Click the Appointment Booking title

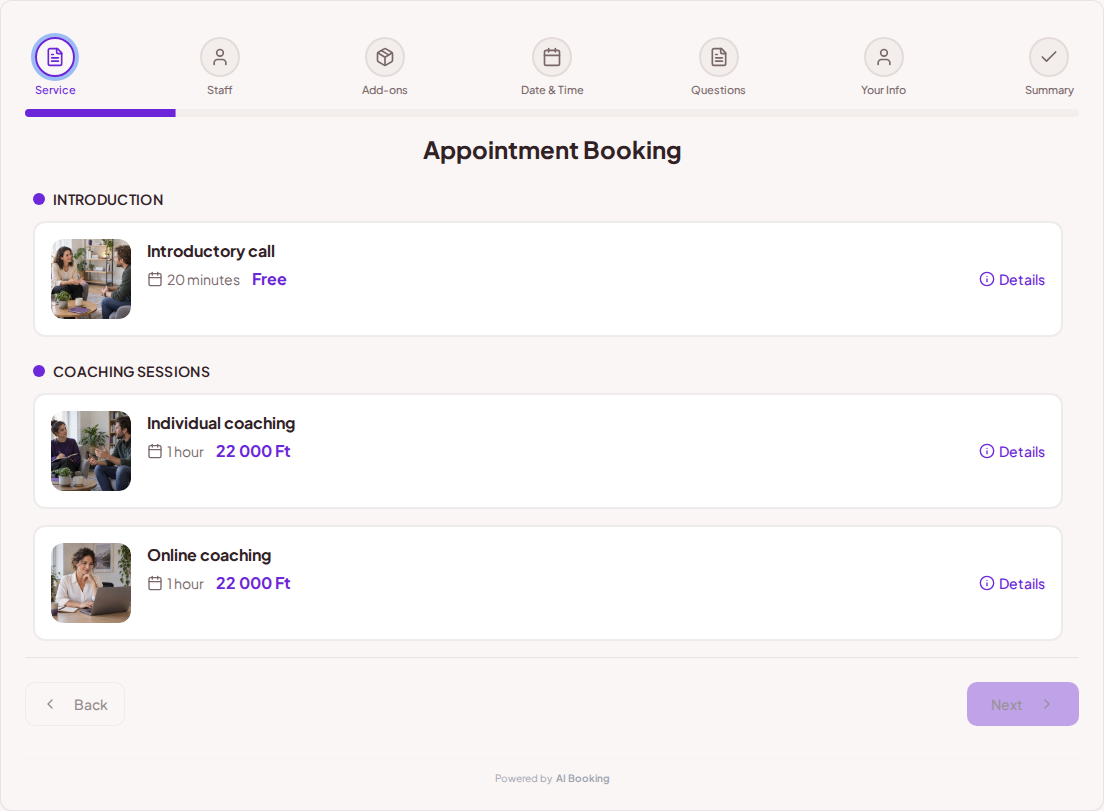coord(552,151)
